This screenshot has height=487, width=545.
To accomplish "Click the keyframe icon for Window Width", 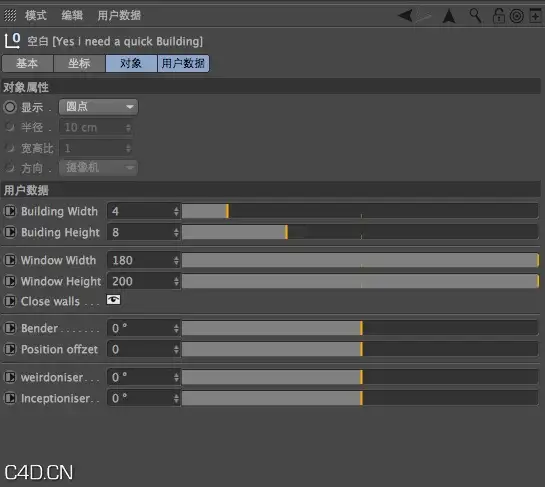I will point(10,260).
